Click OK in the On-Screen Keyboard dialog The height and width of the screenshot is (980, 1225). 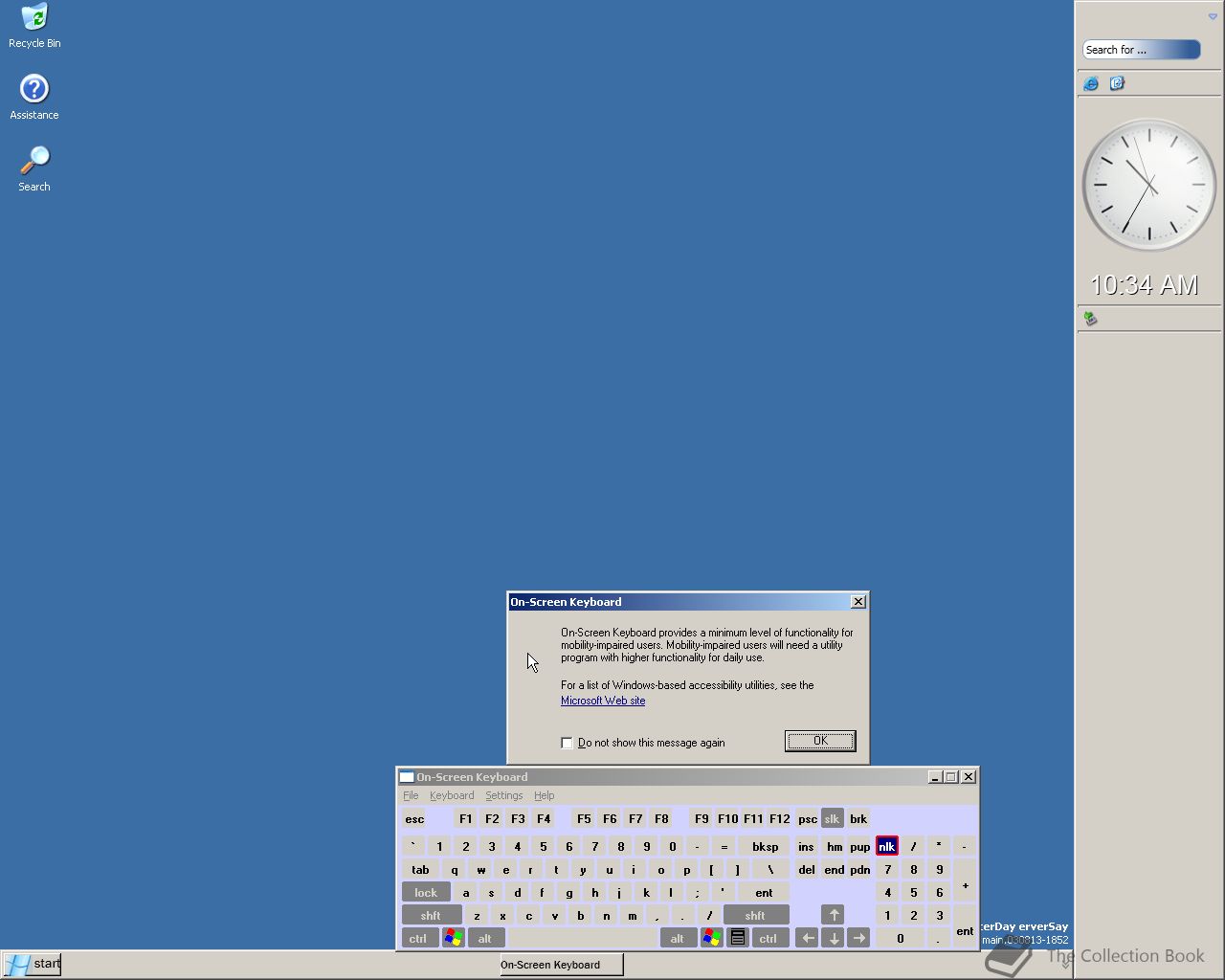pos(820,741)
